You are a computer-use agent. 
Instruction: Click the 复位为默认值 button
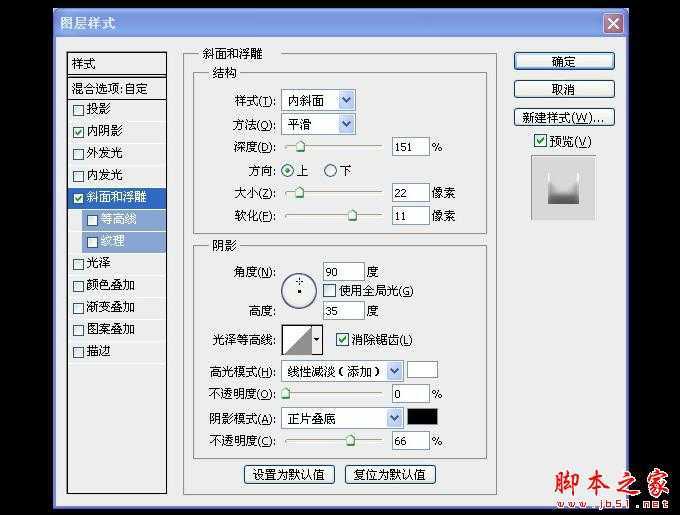390,475
